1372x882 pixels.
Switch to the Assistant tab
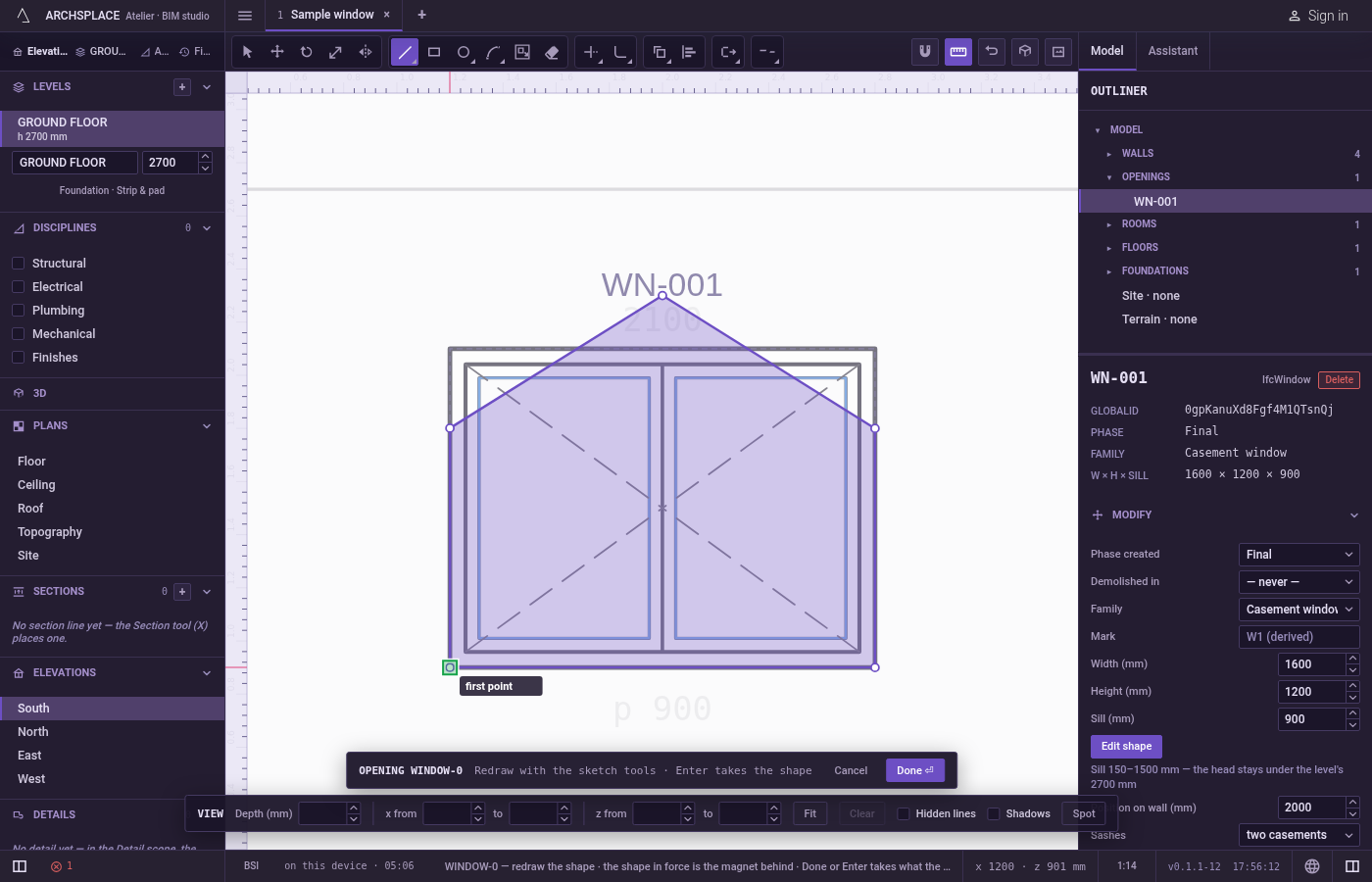pyautogui.click(x=1173, y=51)
